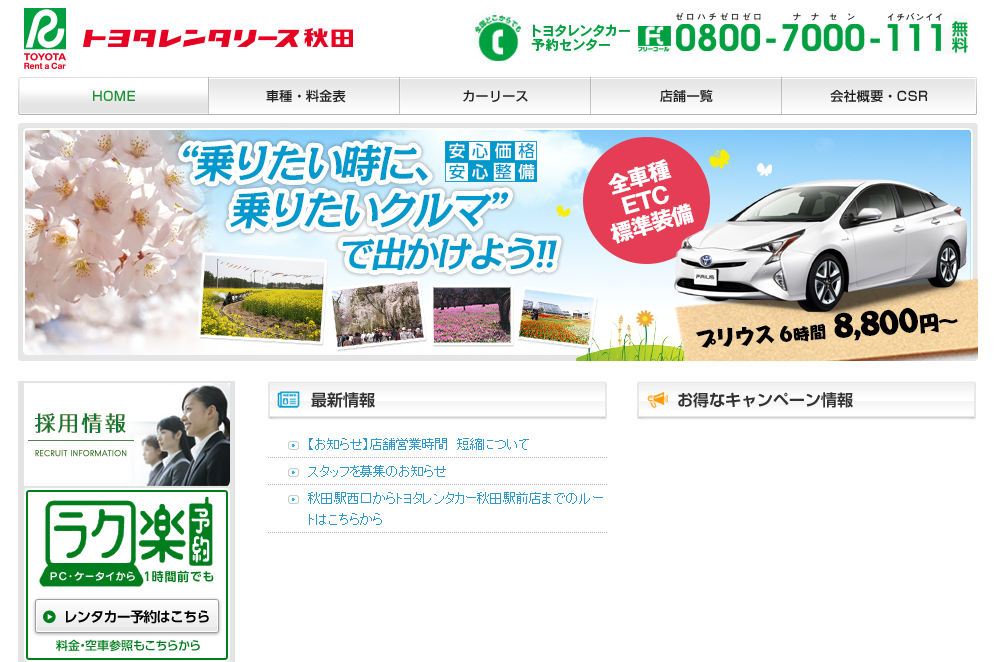
Task: Go to the カーリース menu item
Action: click(495, 96)
